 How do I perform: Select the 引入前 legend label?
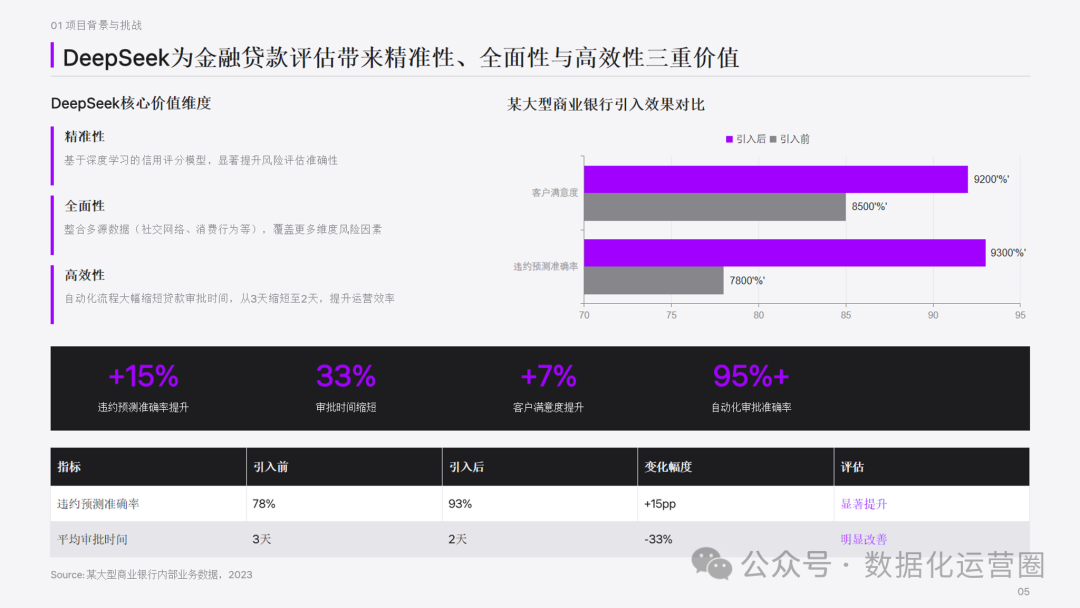(x=795, y=139)
